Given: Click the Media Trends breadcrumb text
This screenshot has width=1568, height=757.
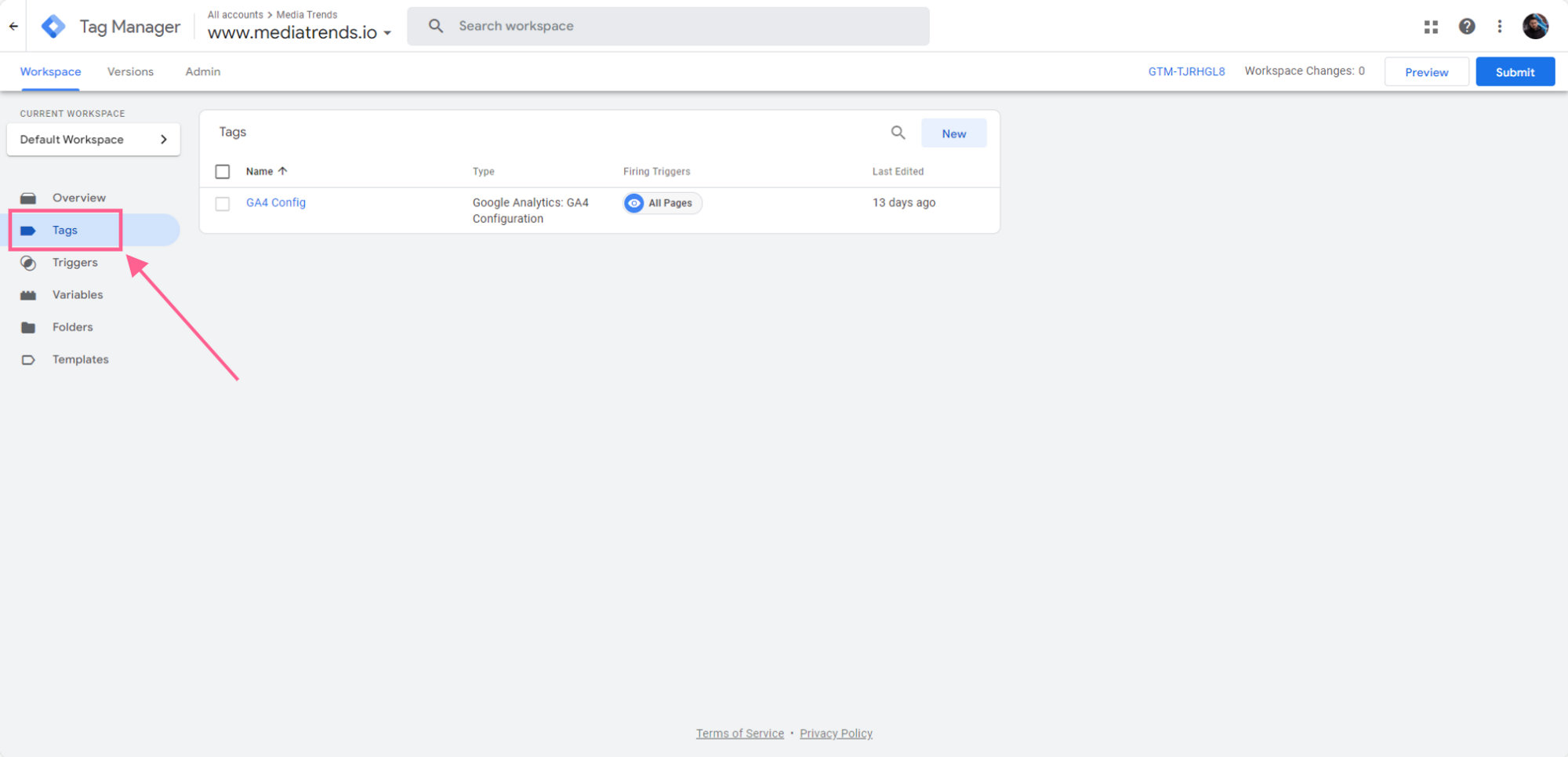Looking at the screenshot, I should (307, 15).
